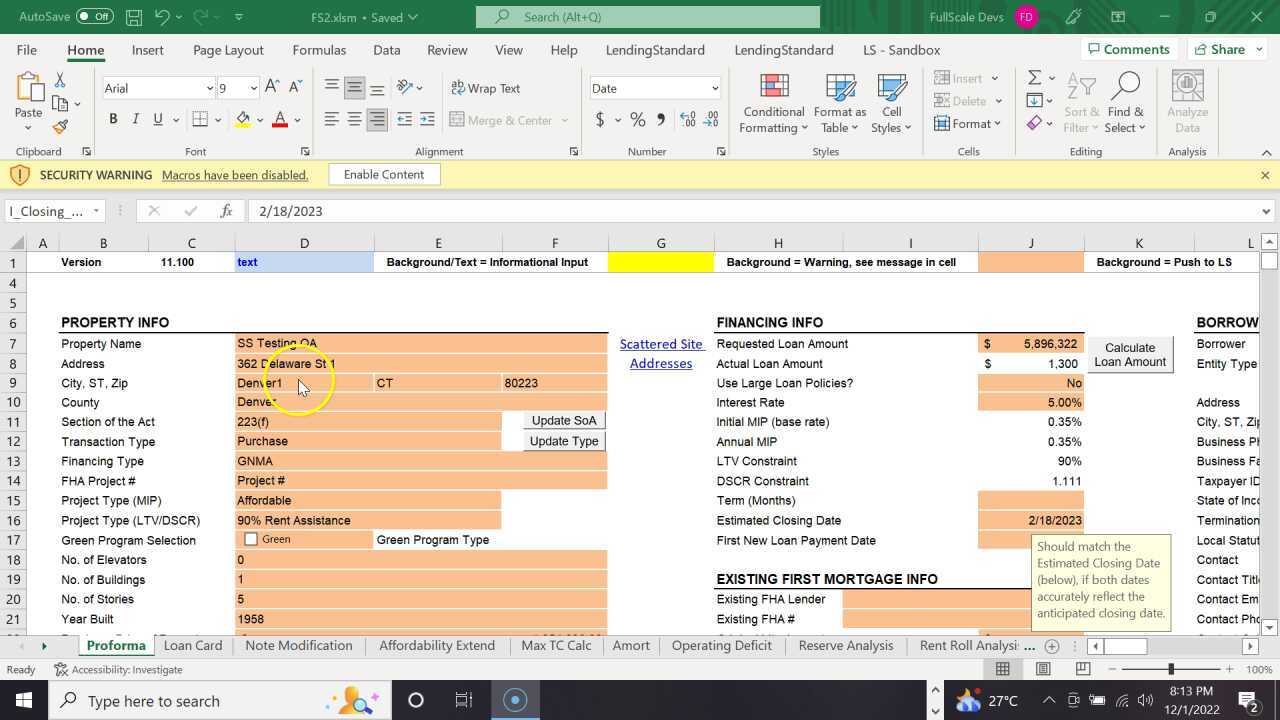Expand the Number Format dropdown showing Date

(x=714, y=88)
